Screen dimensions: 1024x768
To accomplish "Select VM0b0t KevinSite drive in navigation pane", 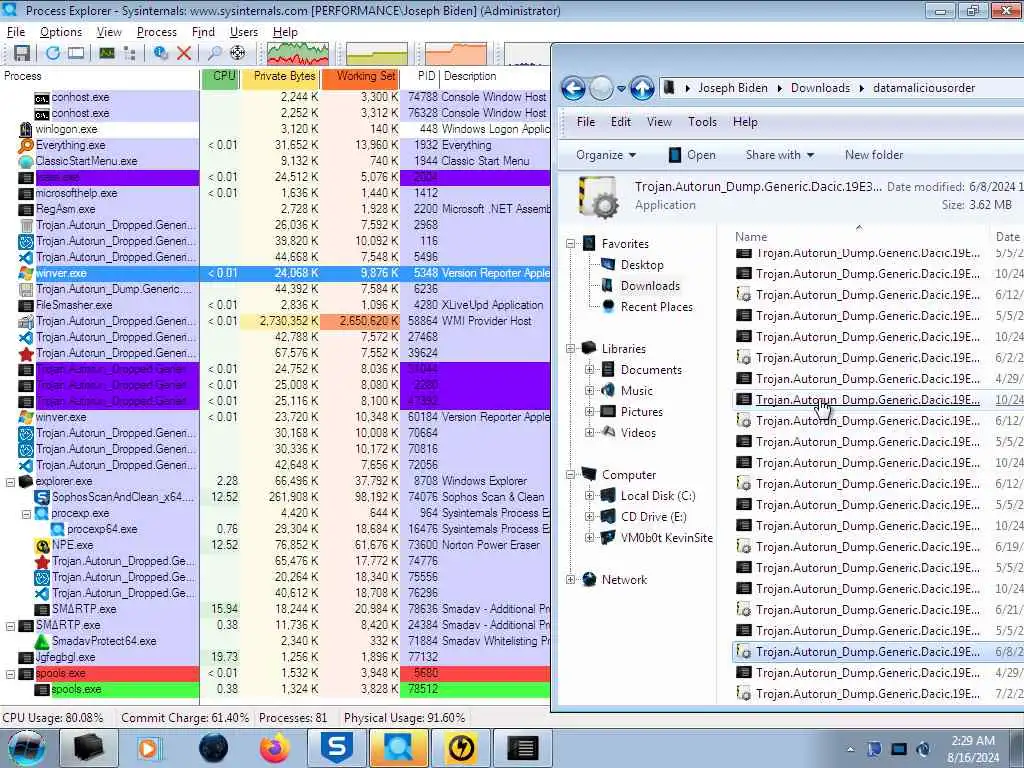I will point(666,538).
